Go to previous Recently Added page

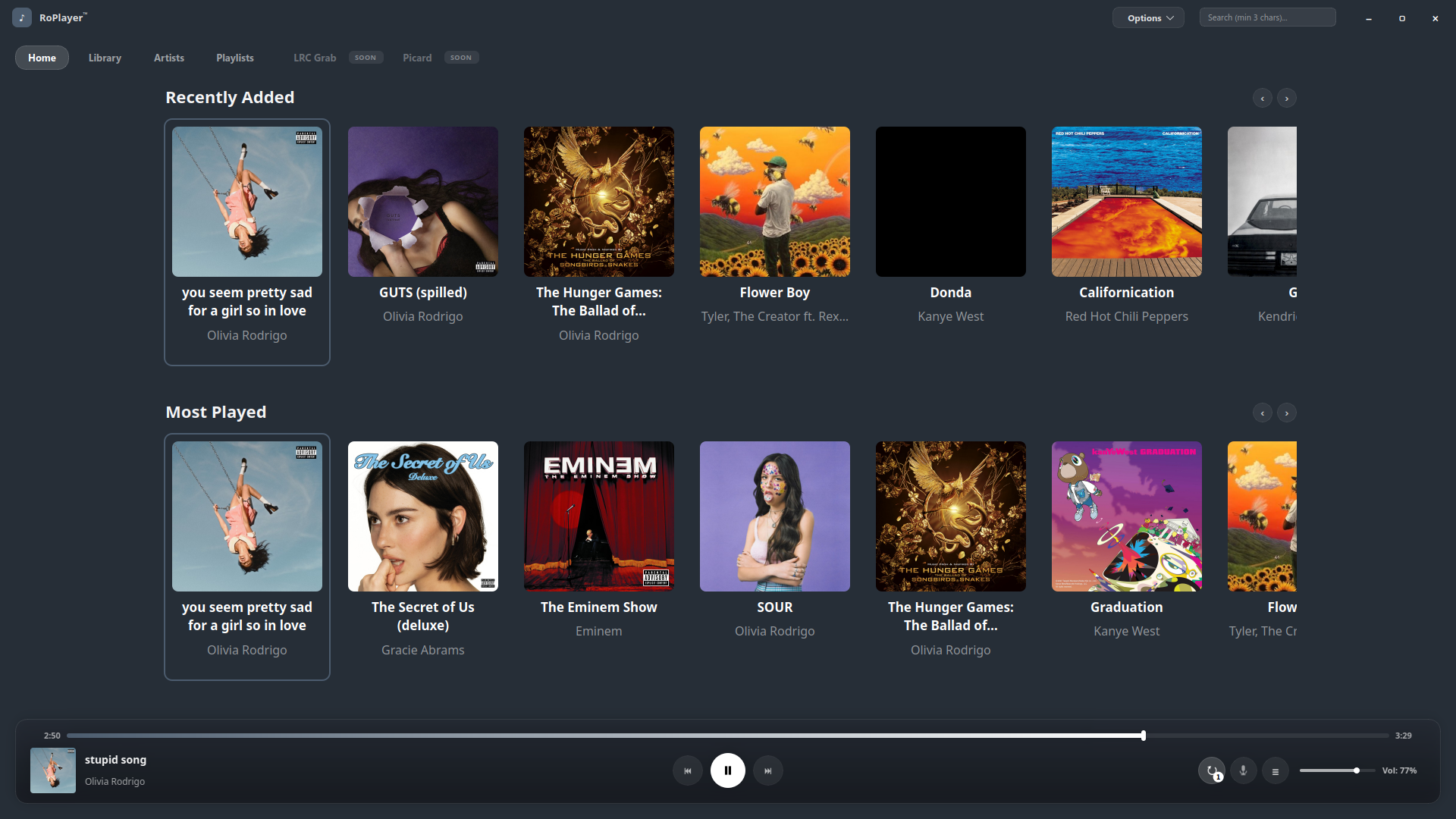1263,98
